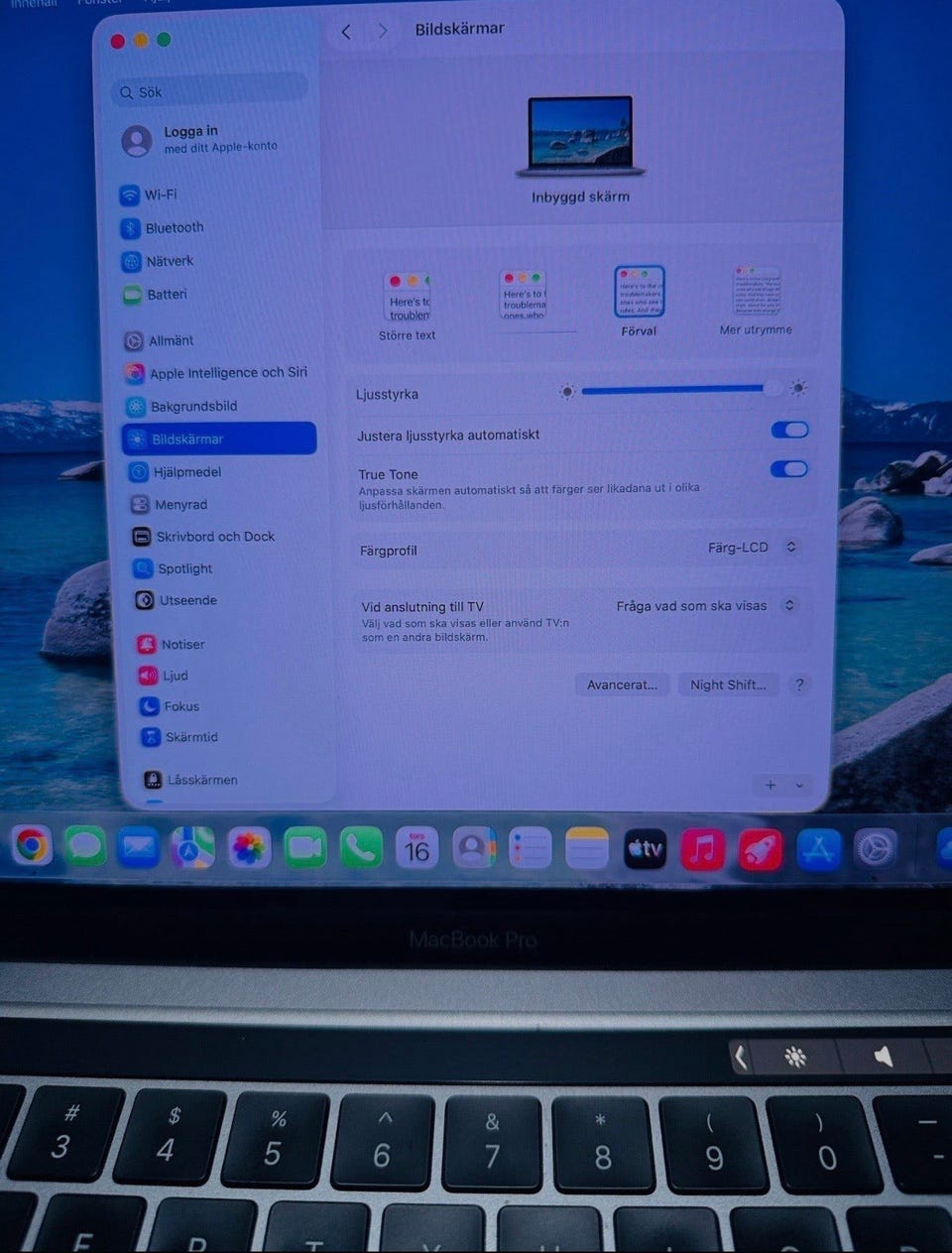Open the Färgprofil Färg-LCD dropdown

click(x=753, y=548)
